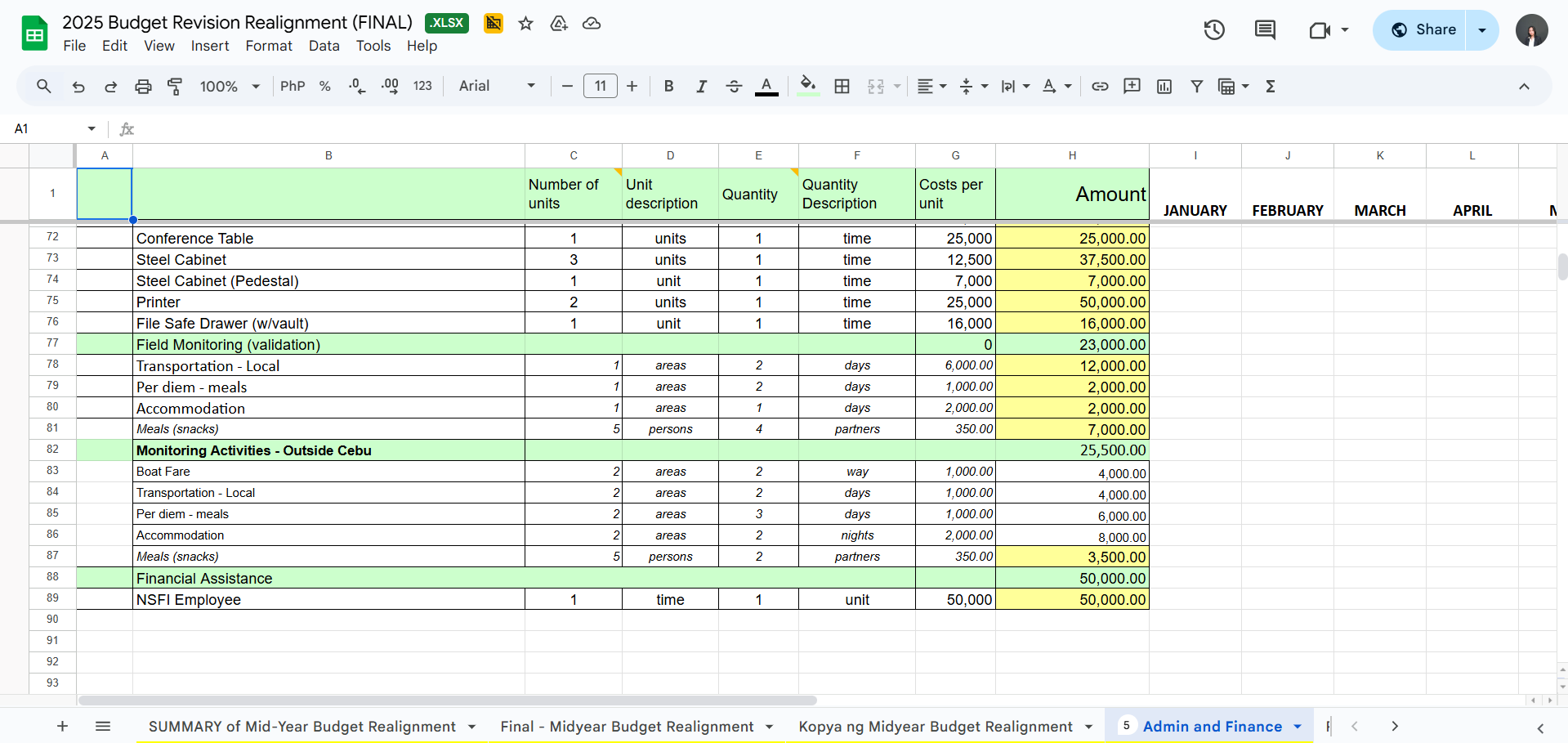Open the Format menu
Screen dimensions: 1568x743
pos(268,46)
